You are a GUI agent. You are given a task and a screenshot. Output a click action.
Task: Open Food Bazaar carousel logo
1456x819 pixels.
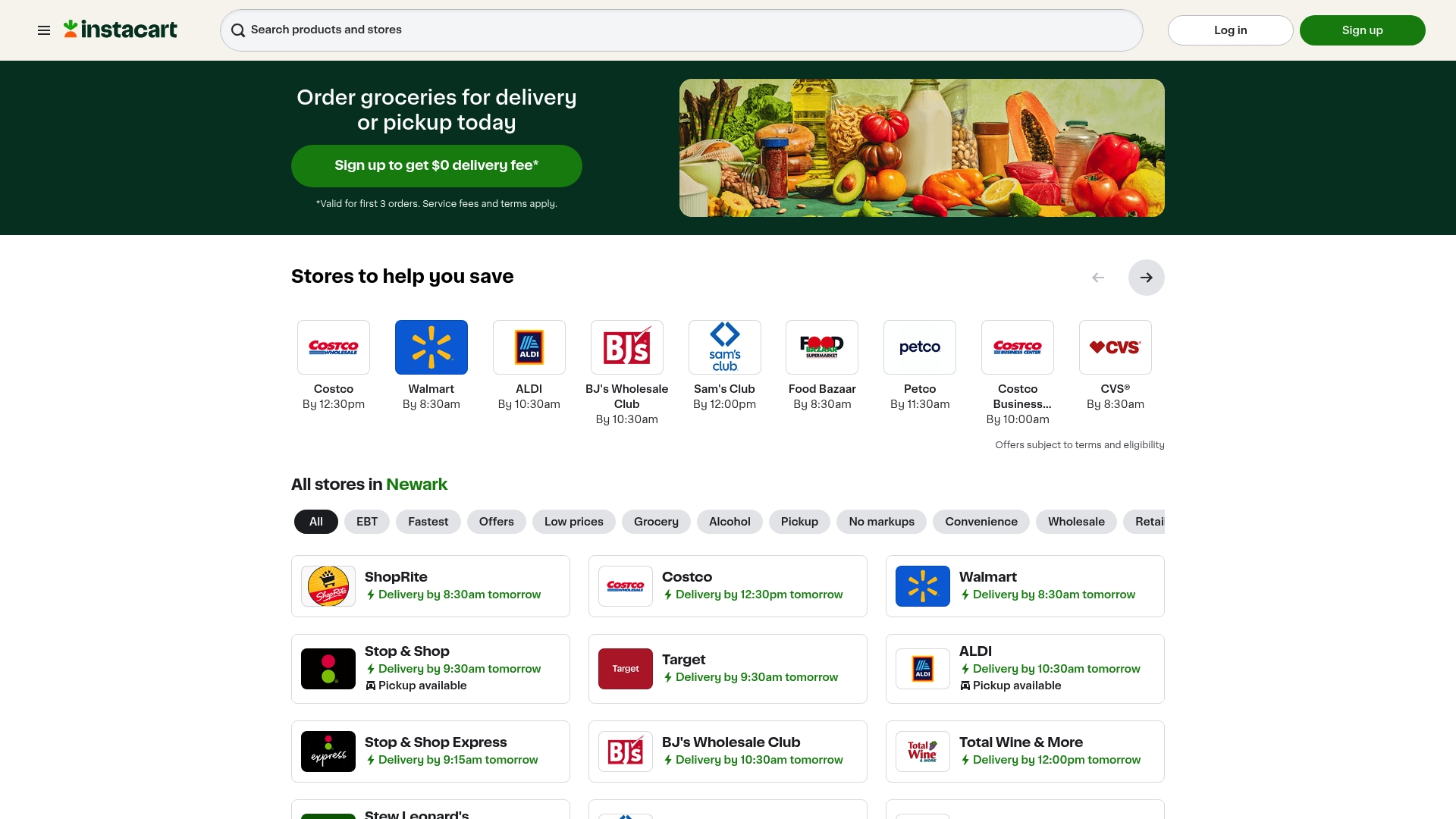(822, 347)
